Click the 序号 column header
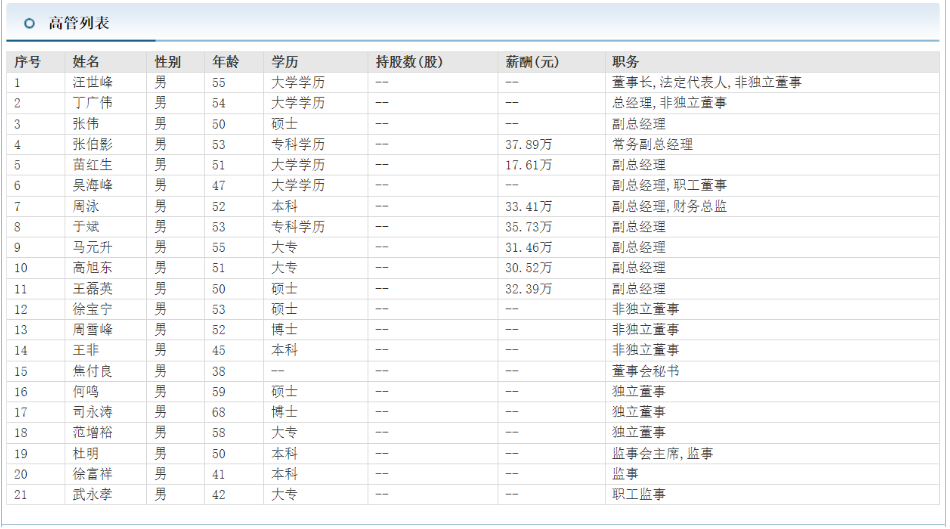950x529 pixels. coord(27,62)
